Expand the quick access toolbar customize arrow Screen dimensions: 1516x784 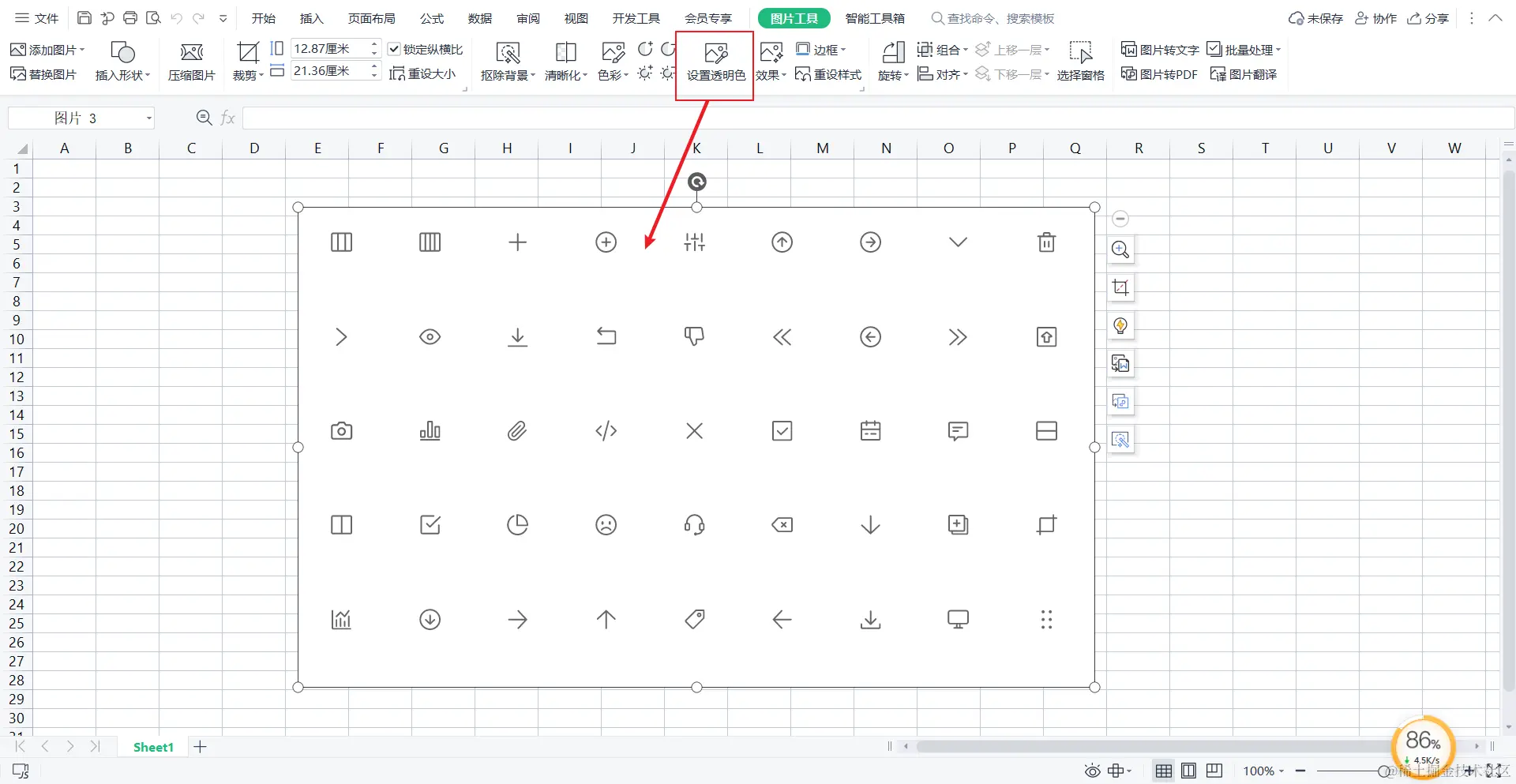pos(223,18)
